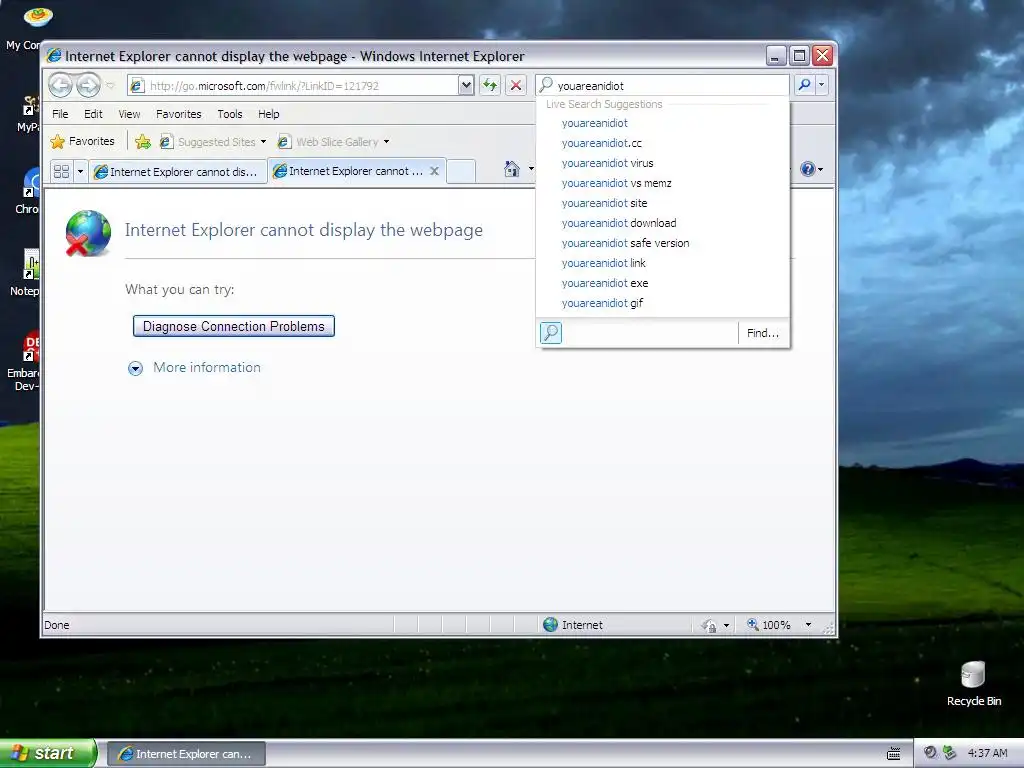
Task: Click Internet Explorer taskbar button
Action: click(186, 754)
